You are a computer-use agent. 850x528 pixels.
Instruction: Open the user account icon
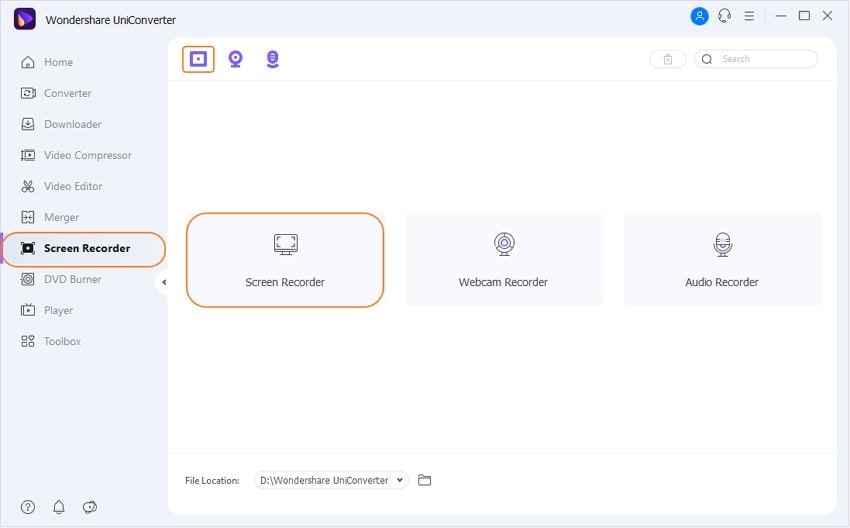pos(699,16)
